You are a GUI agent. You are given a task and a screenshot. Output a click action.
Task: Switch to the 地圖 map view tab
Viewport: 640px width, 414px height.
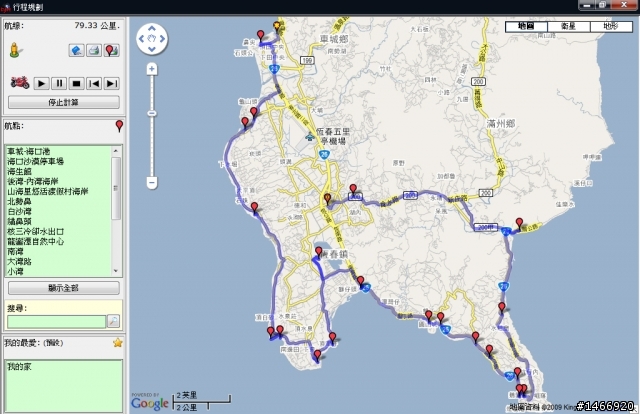[526, 27]
